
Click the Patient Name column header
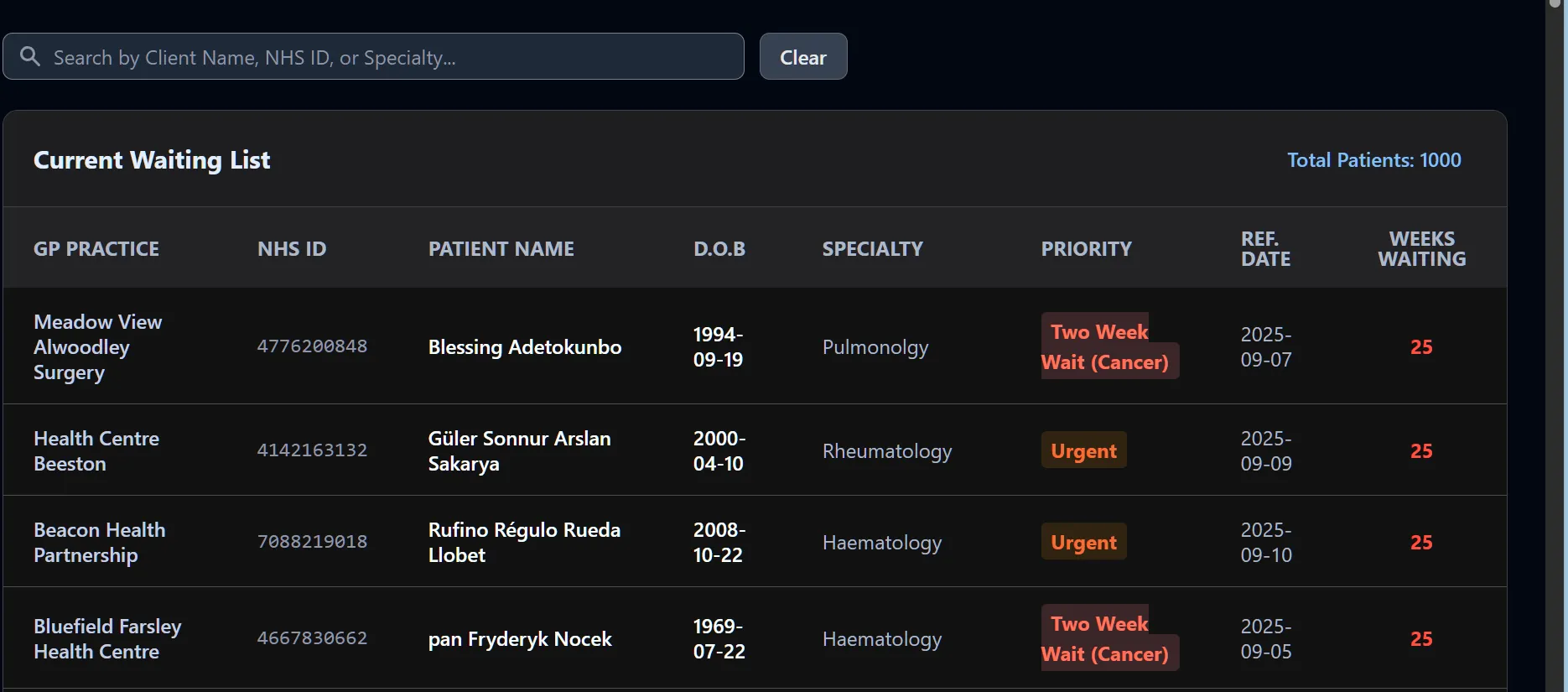pos(501,249)
